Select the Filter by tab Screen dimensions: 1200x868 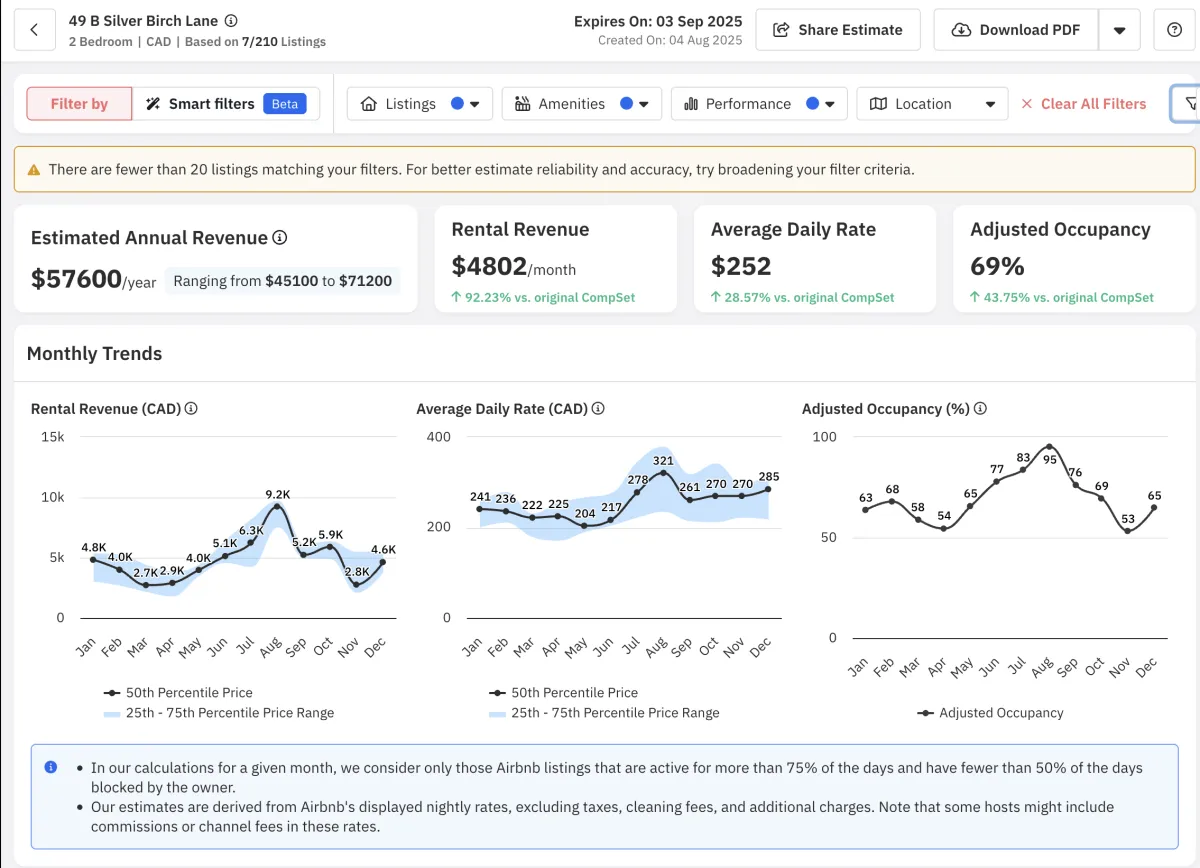(79, 104)
